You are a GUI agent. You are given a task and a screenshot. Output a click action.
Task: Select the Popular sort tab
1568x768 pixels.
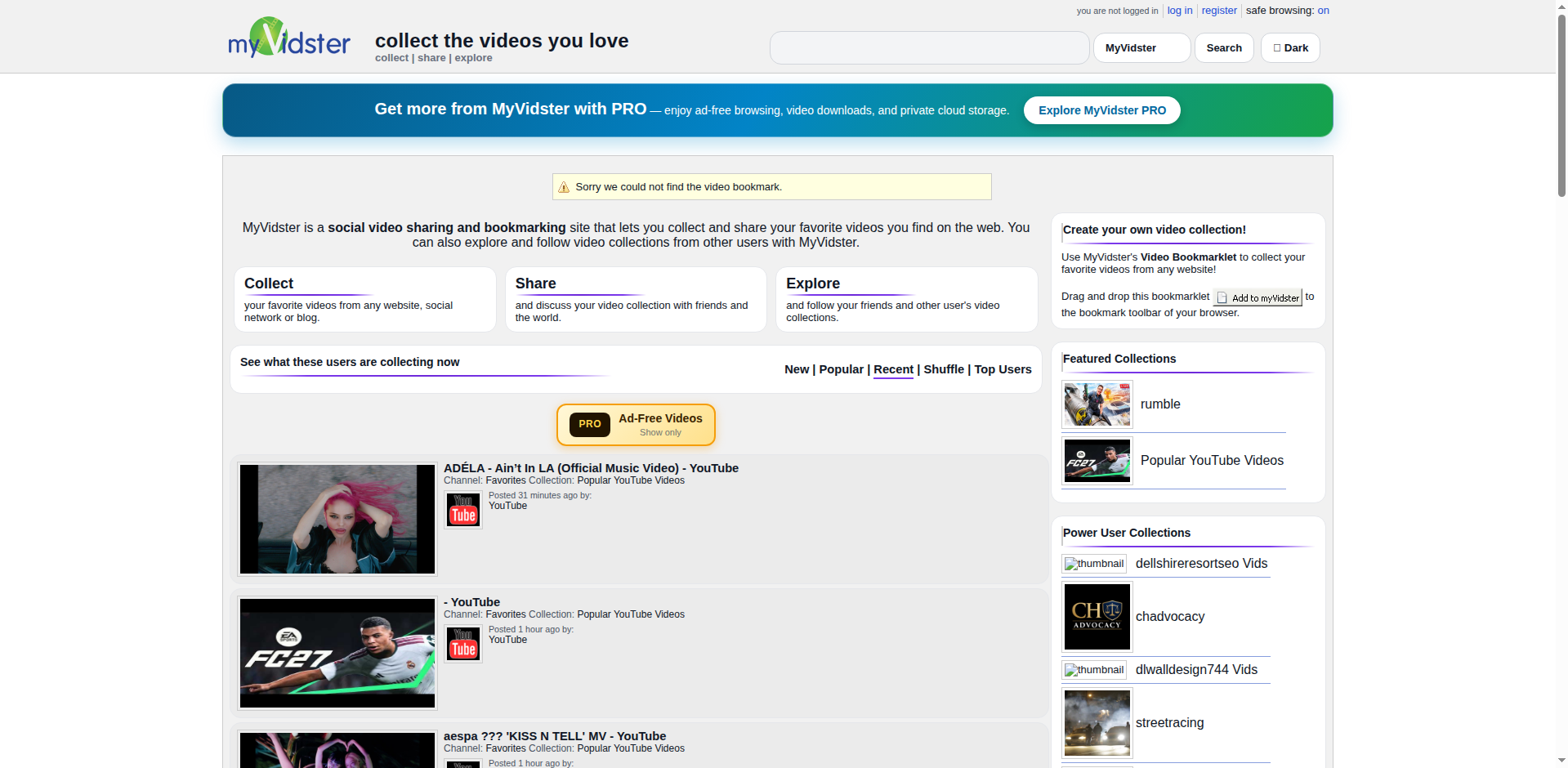[842, 369]
